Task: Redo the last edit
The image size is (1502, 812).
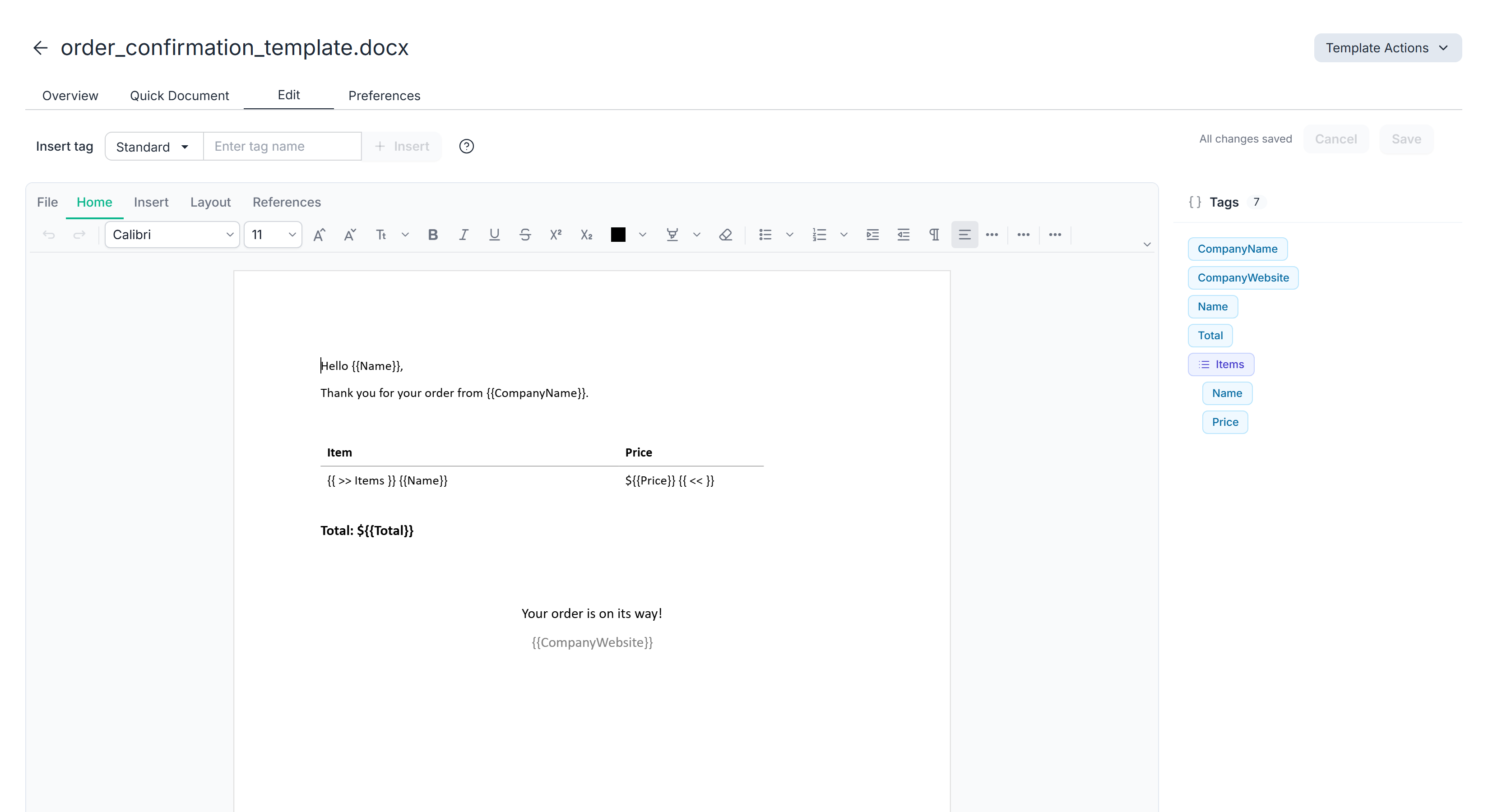Action: pyautogui.click(x=79, y=234)
